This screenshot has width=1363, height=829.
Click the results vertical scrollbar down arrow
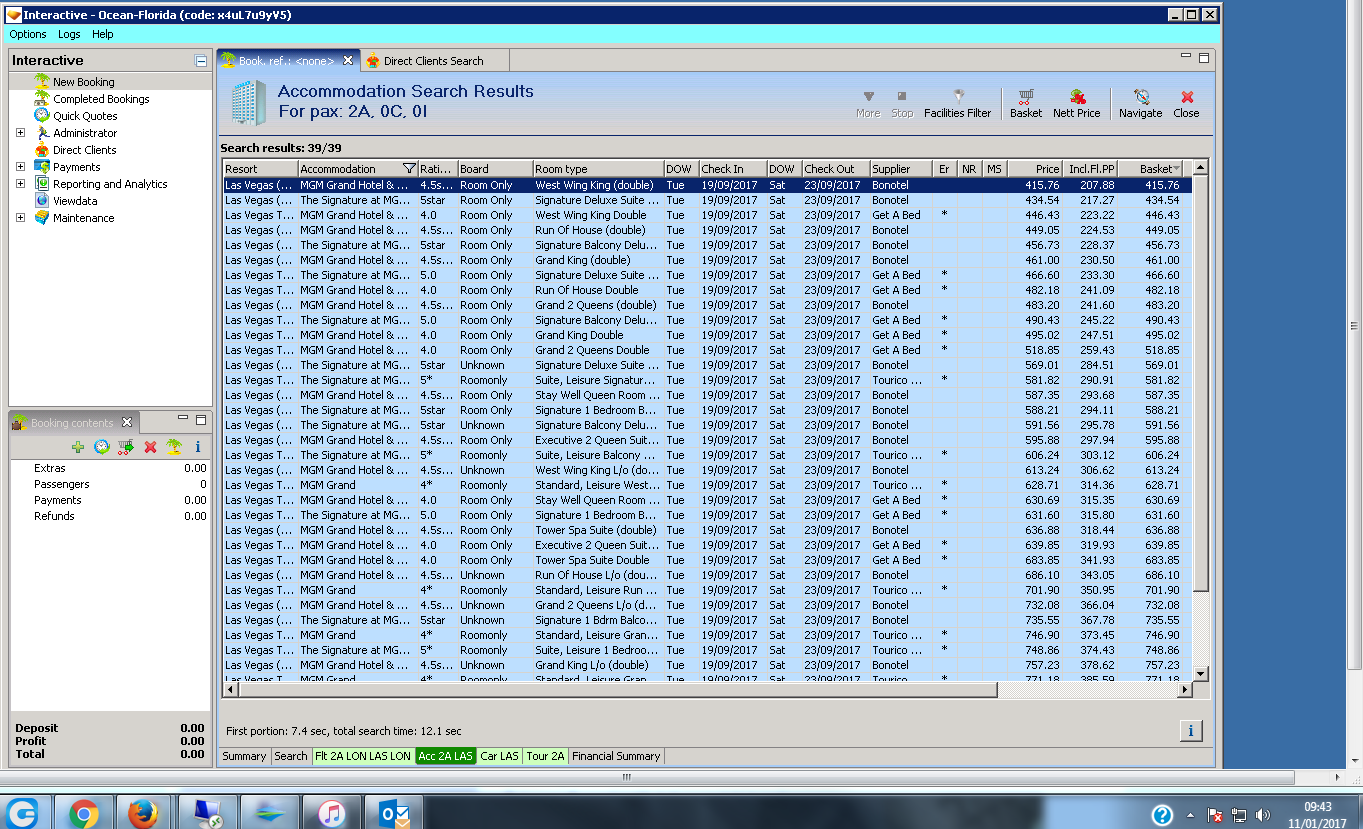point(1201,673)
